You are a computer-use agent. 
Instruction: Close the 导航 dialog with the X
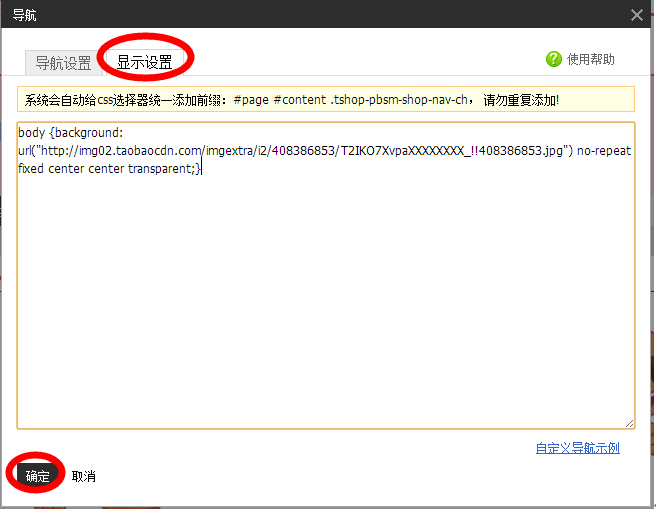pos(637,15)
